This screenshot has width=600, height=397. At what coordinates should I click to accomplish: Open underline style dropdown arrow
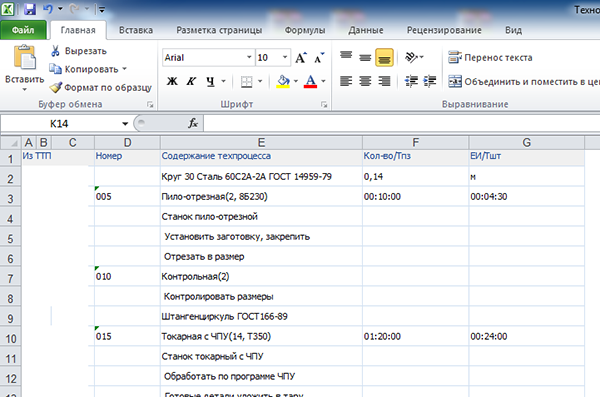tap(223, 81)
